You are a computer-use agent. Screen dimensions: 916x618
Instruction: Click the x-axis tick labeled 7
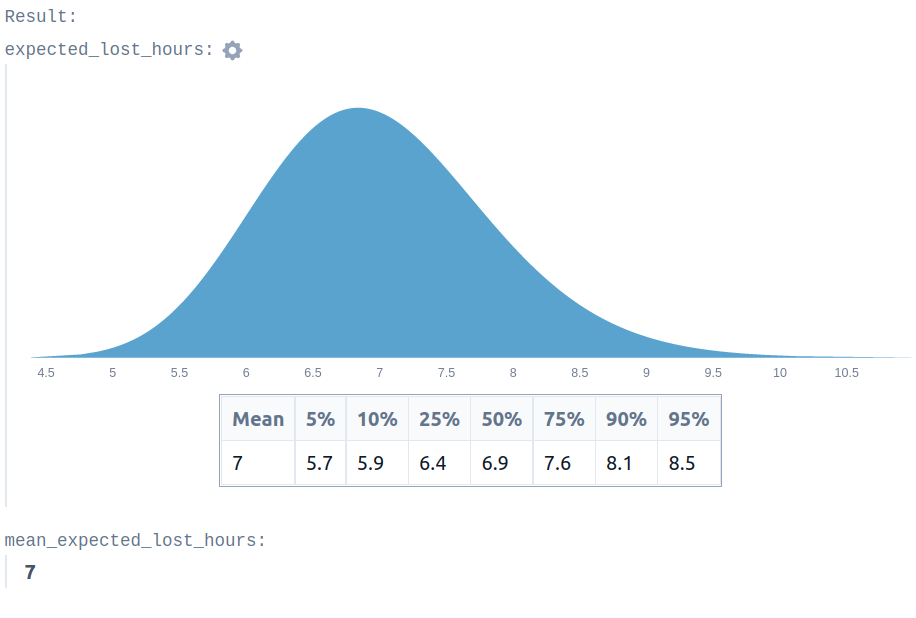click(380, 373)
